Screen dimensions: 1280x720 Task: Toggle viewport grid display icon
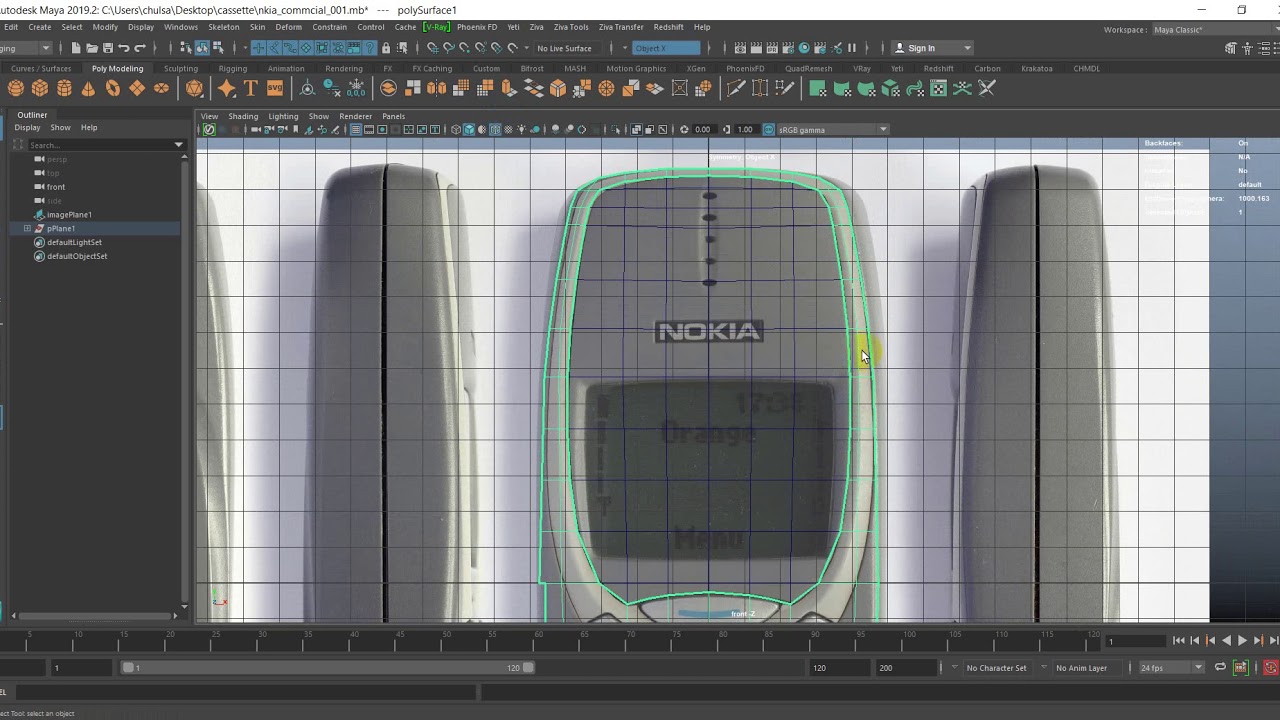[x=356, y=129]
